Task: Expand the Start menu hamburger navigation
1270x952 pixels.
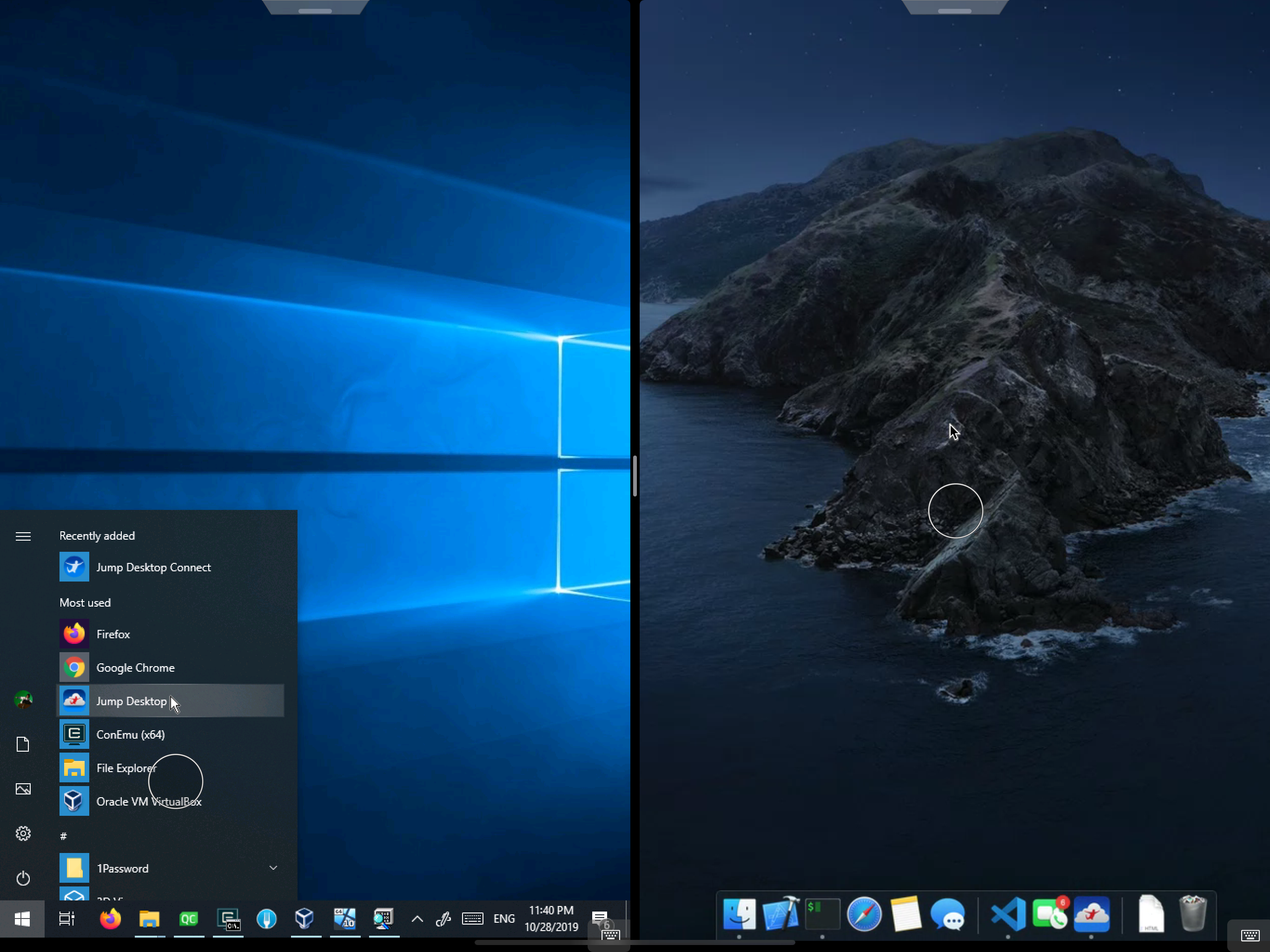Action: point(23,536)
